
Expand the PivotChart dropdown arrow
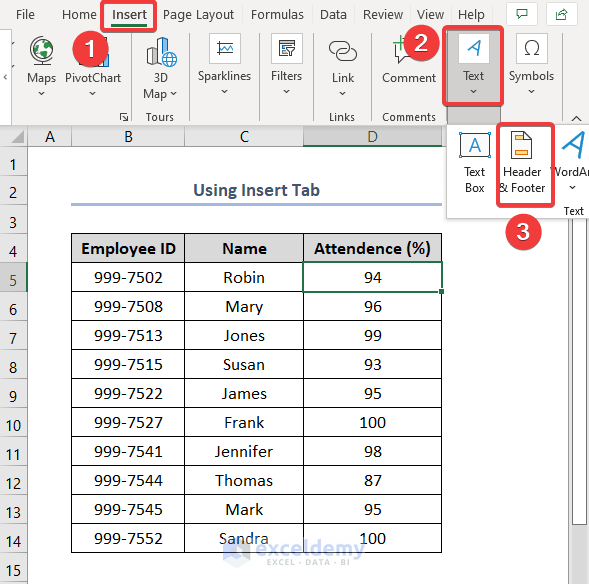(x=92, y=94)
